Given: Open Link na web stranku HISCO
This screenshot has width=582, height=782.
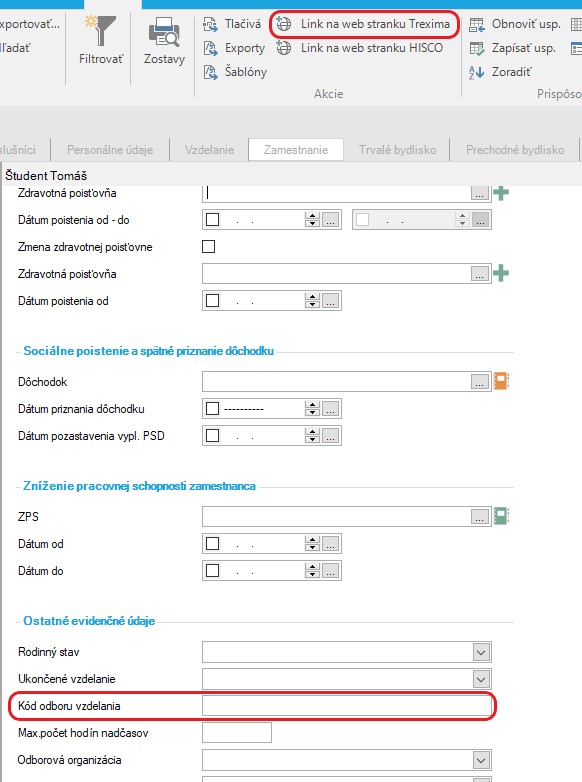Looking at the screenshot, I should coord(360,48).
